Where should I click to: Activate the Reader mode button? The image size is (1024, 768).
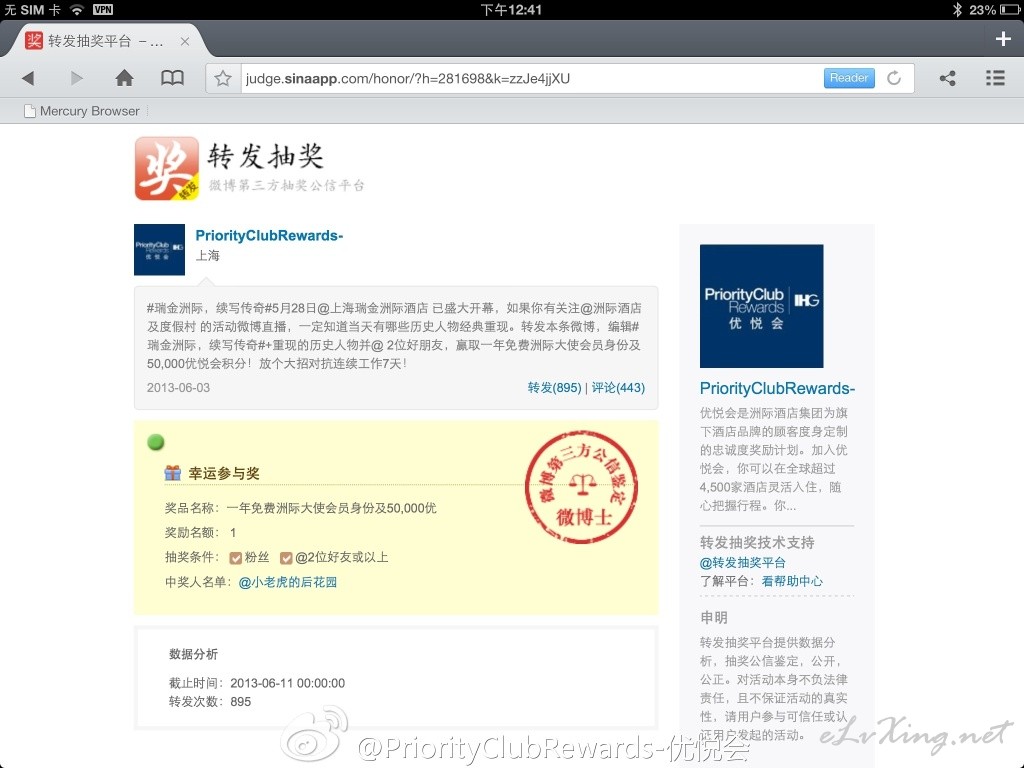click(849, 78)
